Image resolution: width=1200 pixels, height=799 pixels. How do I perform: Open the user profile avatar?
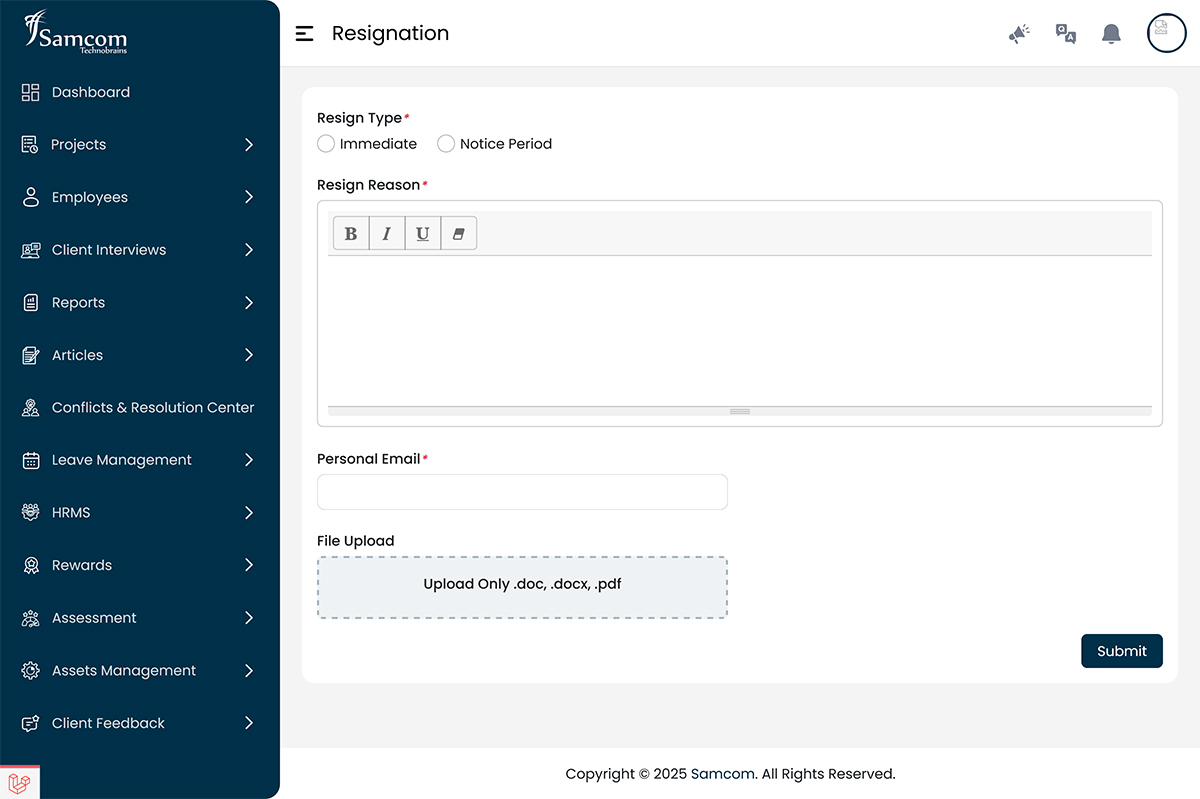coord(1166,33)
